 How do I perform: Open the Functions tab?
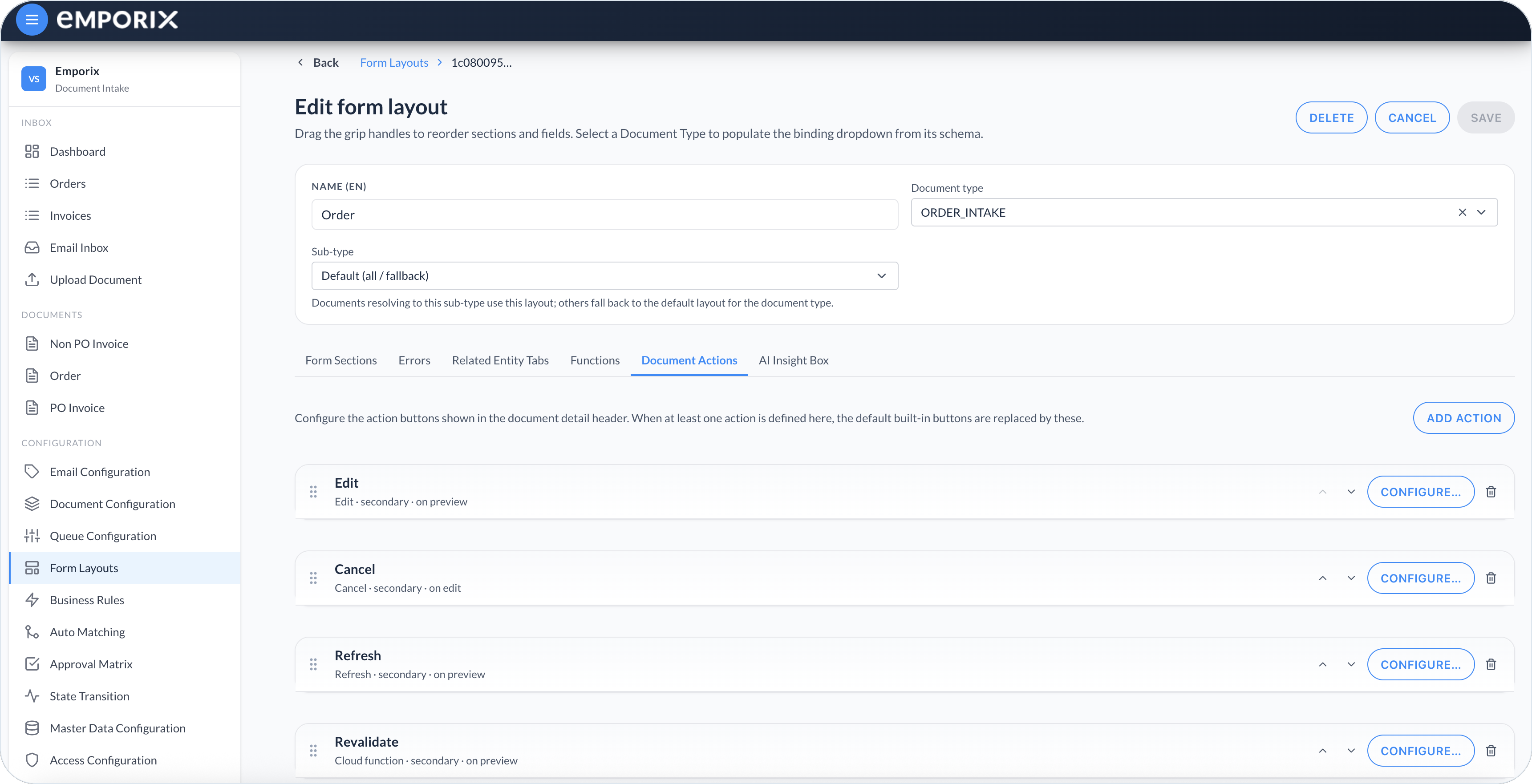pos(595,360)
